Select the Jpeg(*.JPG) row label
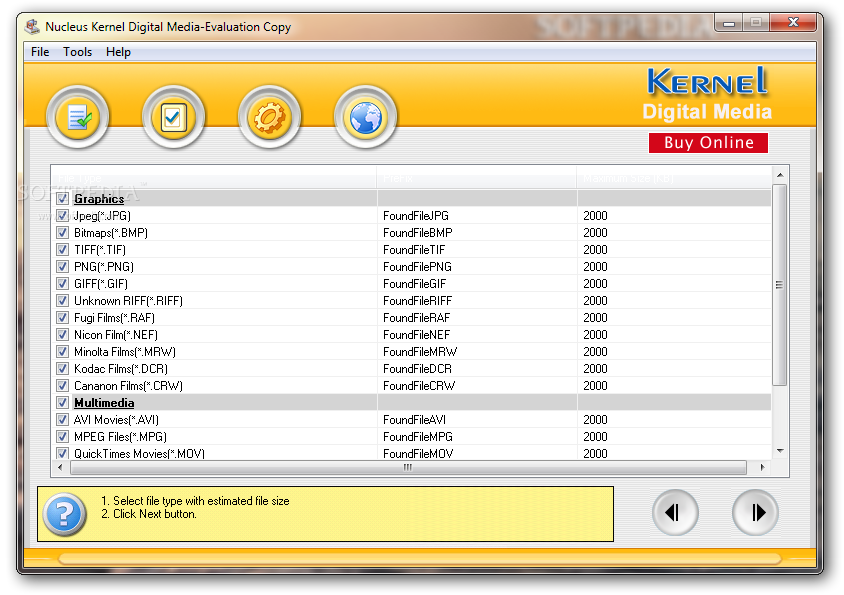This screenshot has width=844, height=595. point(102,216)
